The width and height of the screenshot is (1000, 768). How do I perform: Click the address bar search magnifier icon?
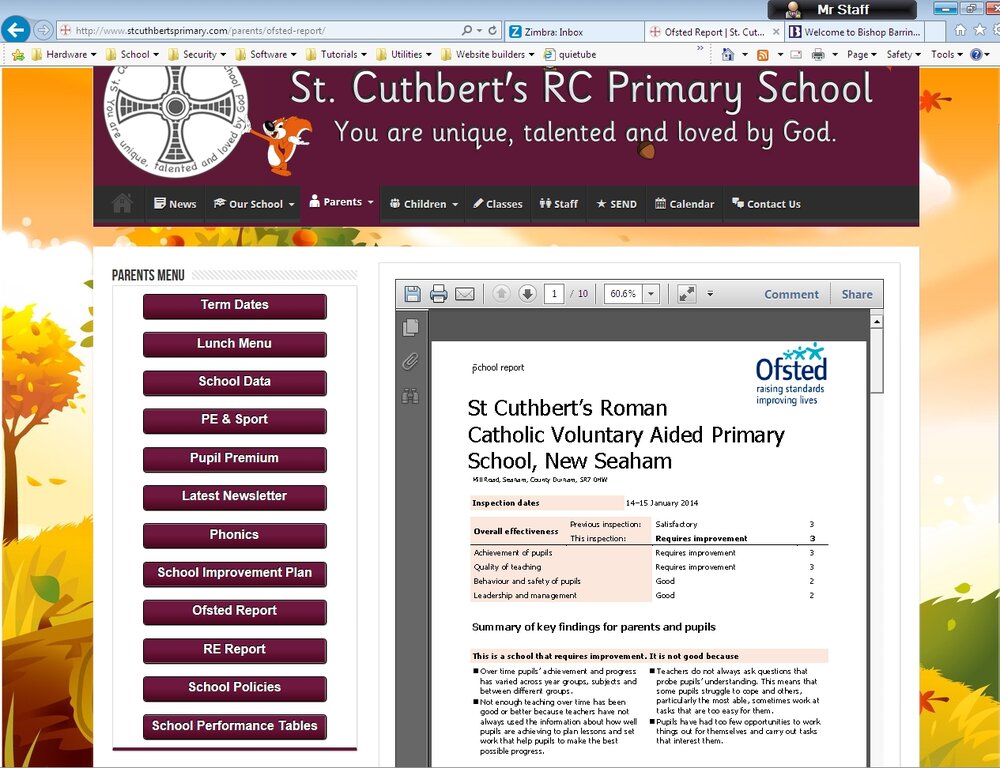click(467, 30)
